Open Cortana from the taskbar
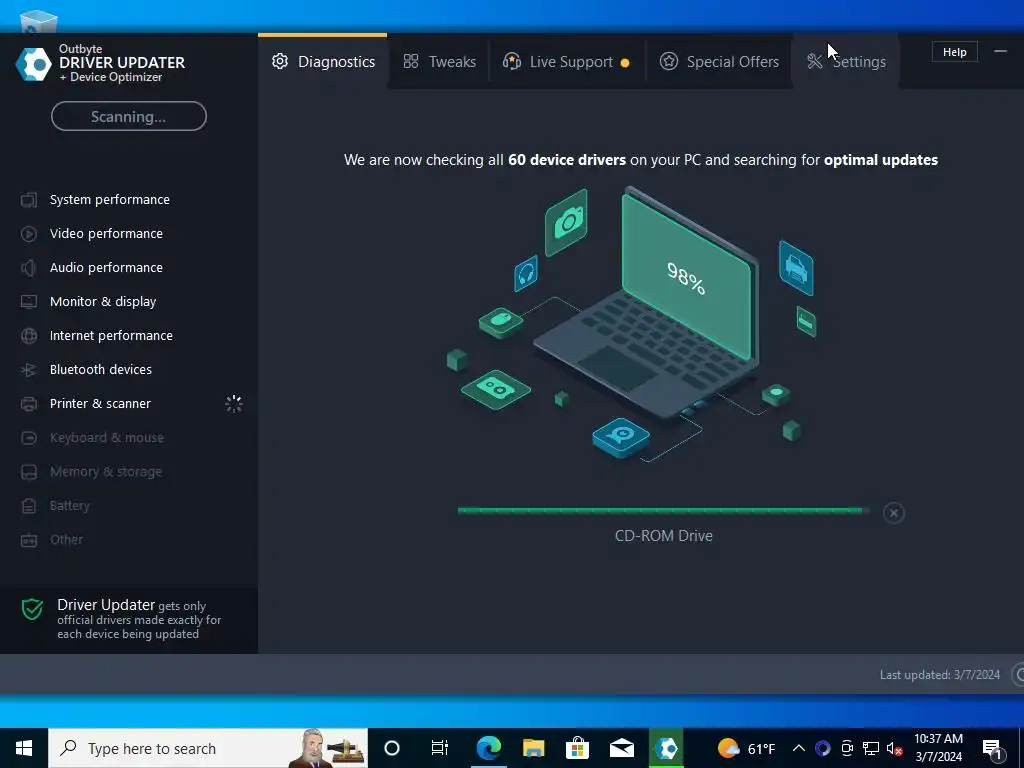The image size is (1024, 768). click(392, 748)
